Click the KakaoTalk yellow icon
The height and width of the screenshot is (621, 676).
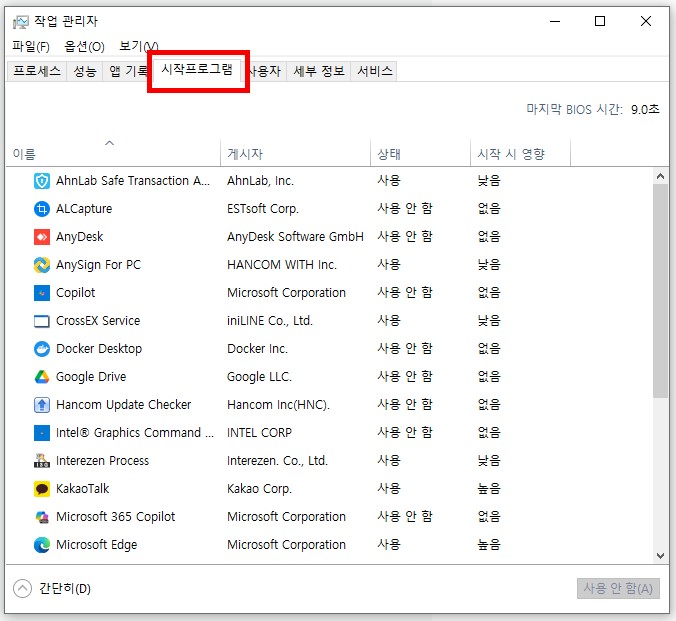point(42,489)
